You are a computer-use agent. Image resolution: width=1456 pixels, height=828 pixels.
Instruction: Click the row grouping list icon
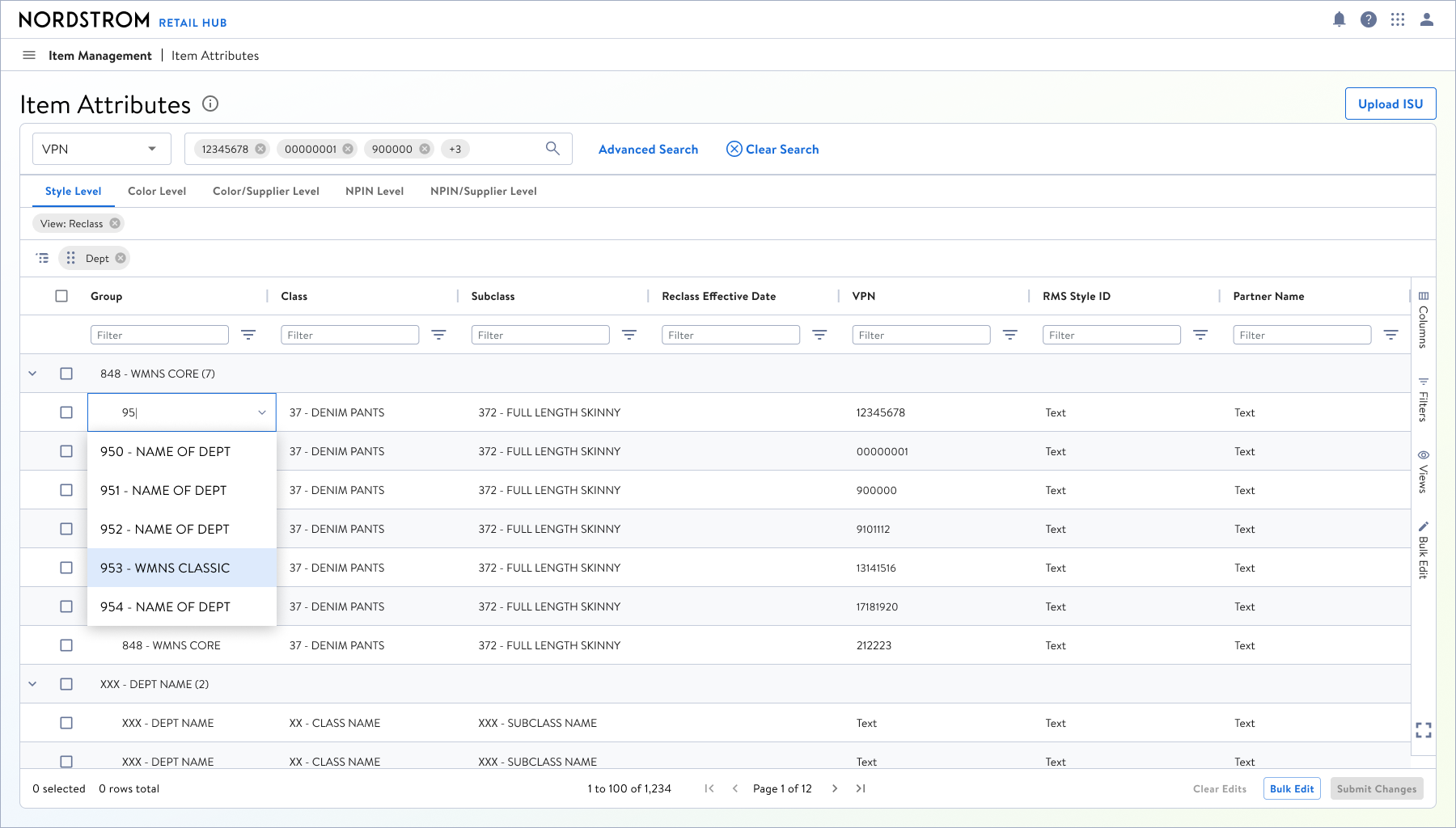click(42, 258)
